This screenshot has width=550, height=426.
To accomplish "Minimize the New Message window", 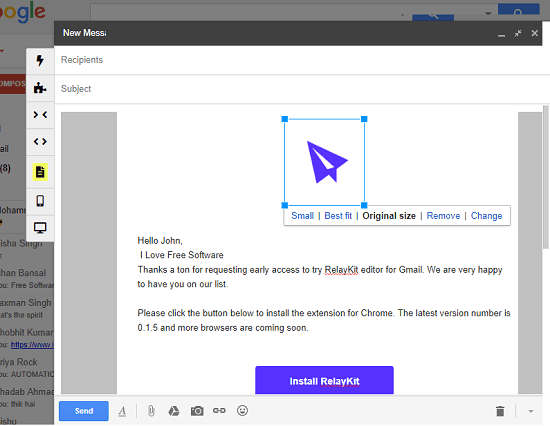I will 502,34.
